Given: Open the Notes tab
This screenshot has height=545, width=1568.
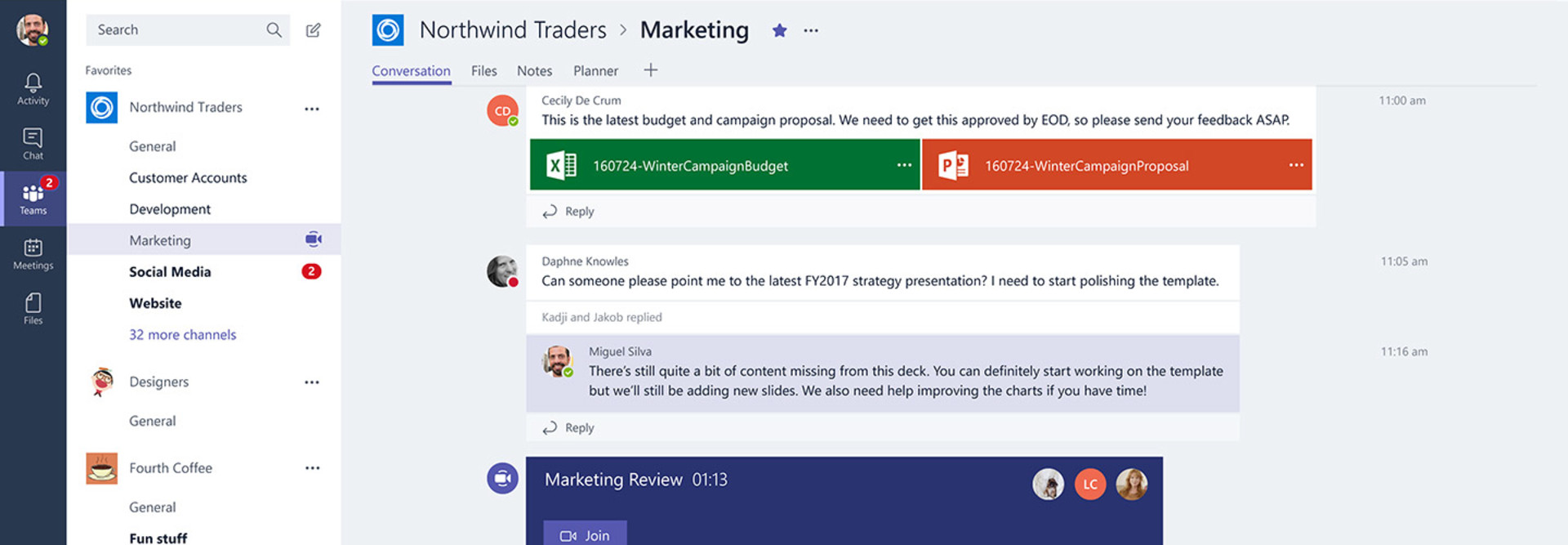Looking at the screenshot, I should [x=534, y=71].
